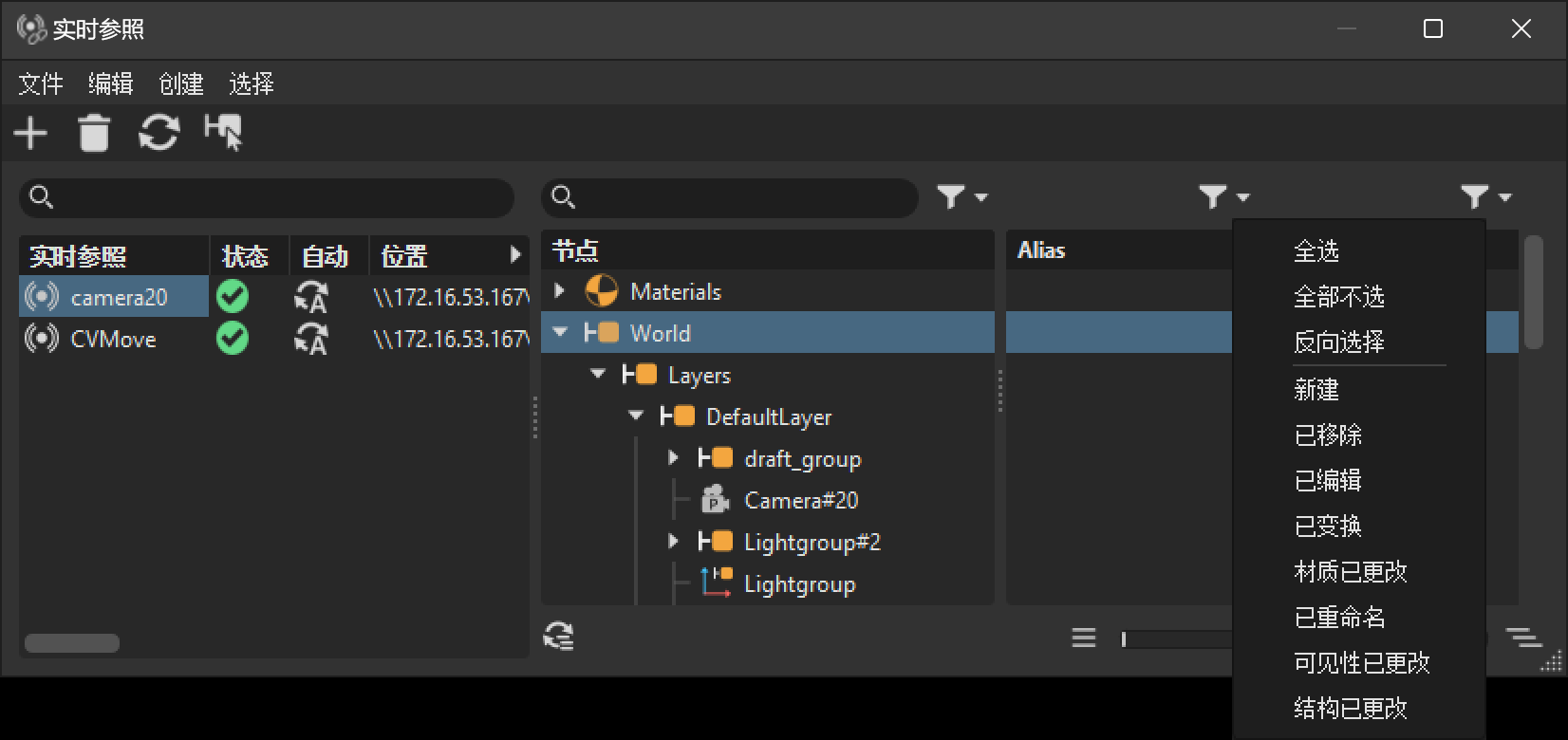The height and width of the screenshot is (740, 1568).
Task: Click the vertical scrollbar at right edge
Action: (x=1533, y=291)
